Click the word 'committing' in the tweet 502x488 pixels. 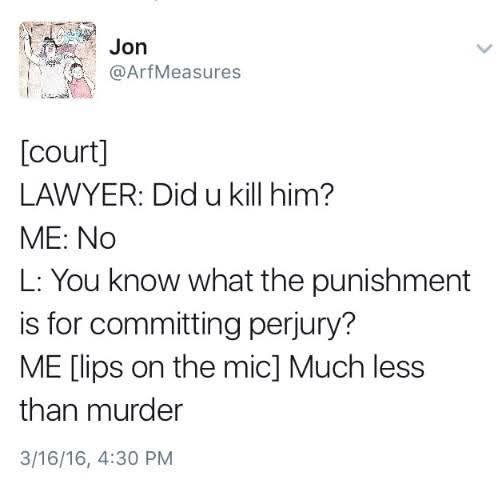165,325
